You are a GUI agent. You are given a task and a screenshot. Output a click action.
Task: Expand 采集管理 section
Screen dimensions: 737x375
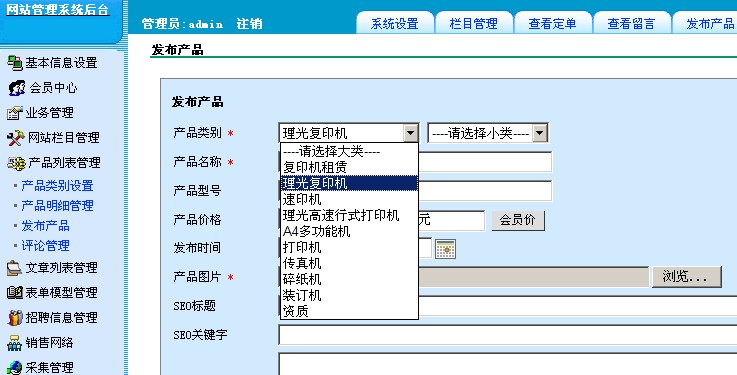(49, 367)
